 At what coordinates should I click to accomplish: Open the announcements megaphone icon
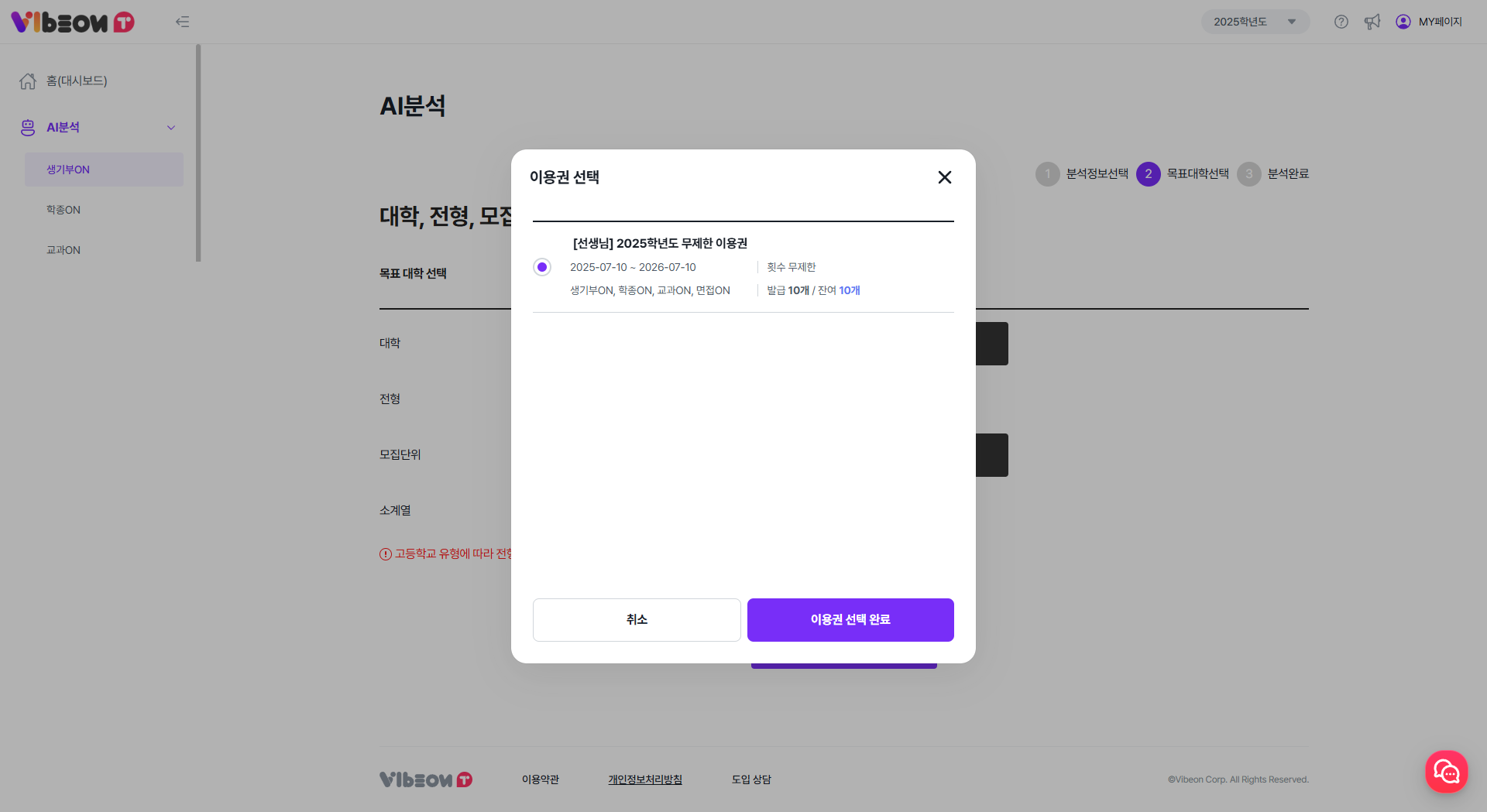point(1372,22)
